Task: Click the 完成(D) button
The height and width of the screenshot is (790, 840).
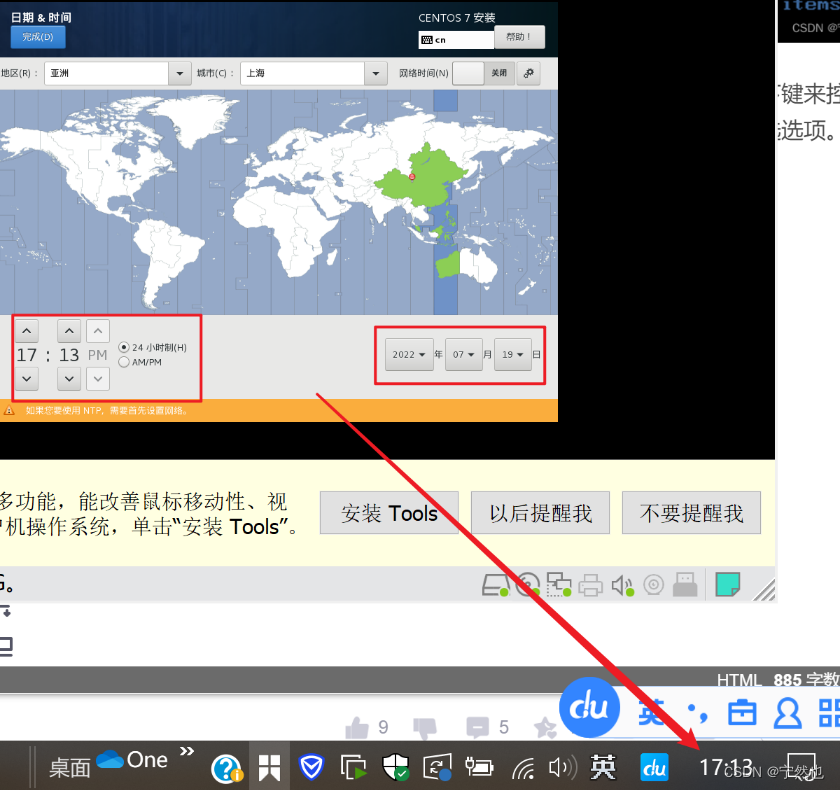Action: point(37,36)
